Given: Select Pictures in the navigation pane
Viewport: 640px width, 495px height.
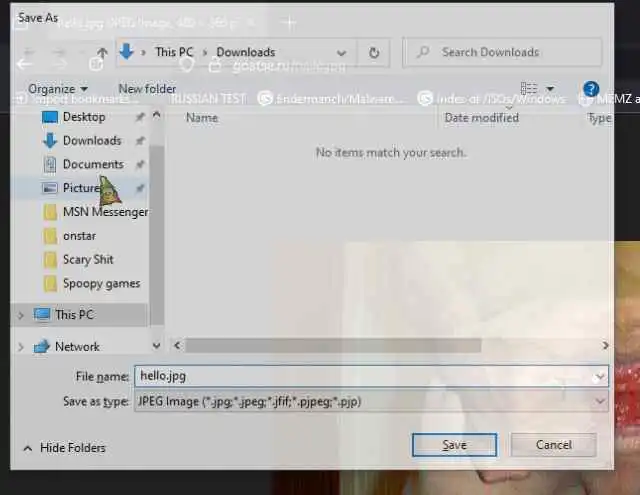Looking at the screenshot, I should pyautogui.click(x=81, y=188).
